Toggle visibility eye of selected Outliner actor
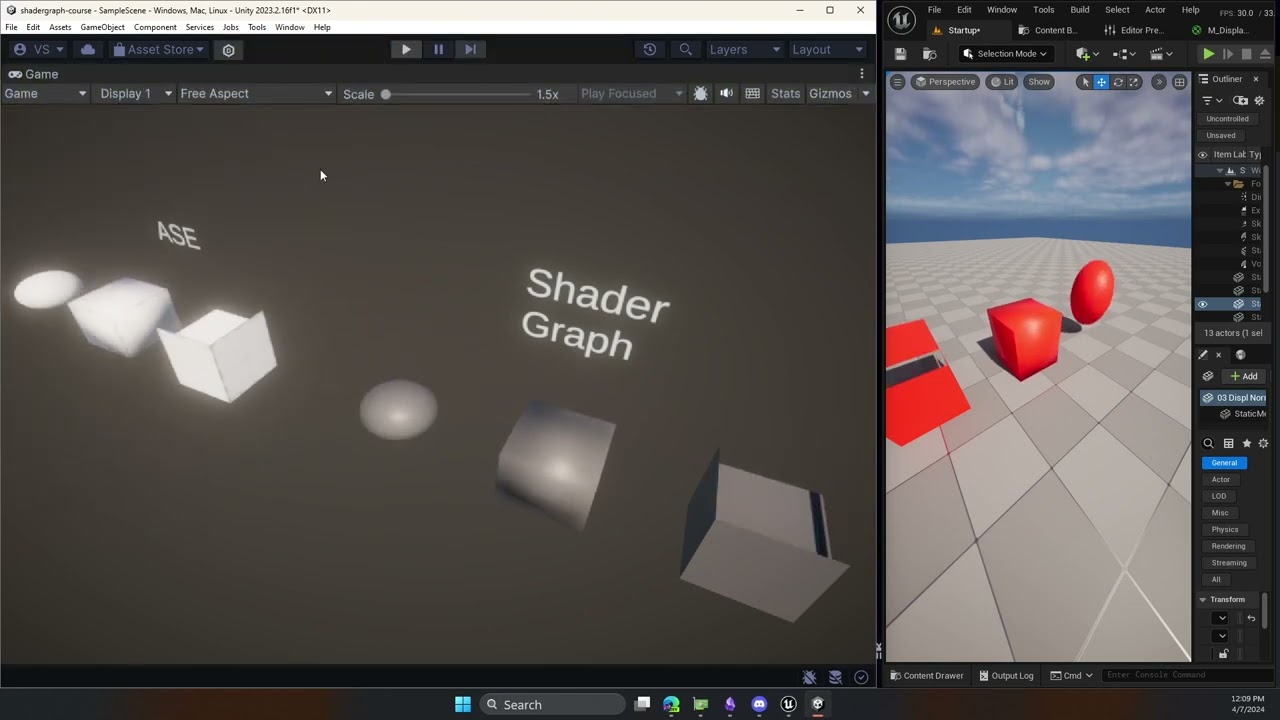1280x720 pixels. click(1202, 304)
